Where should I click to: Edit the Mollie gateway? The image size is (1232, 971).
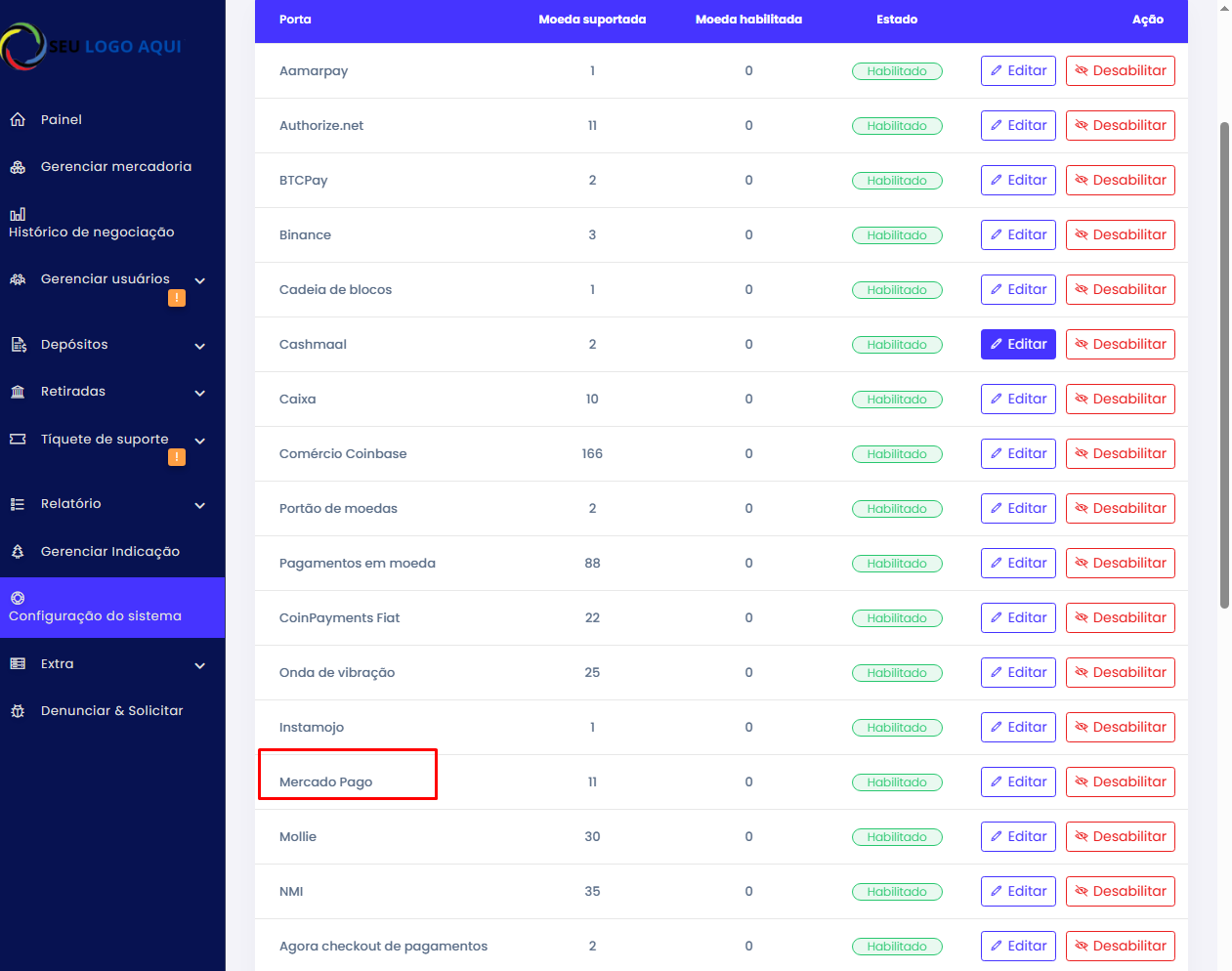[x=1018, y=836]
